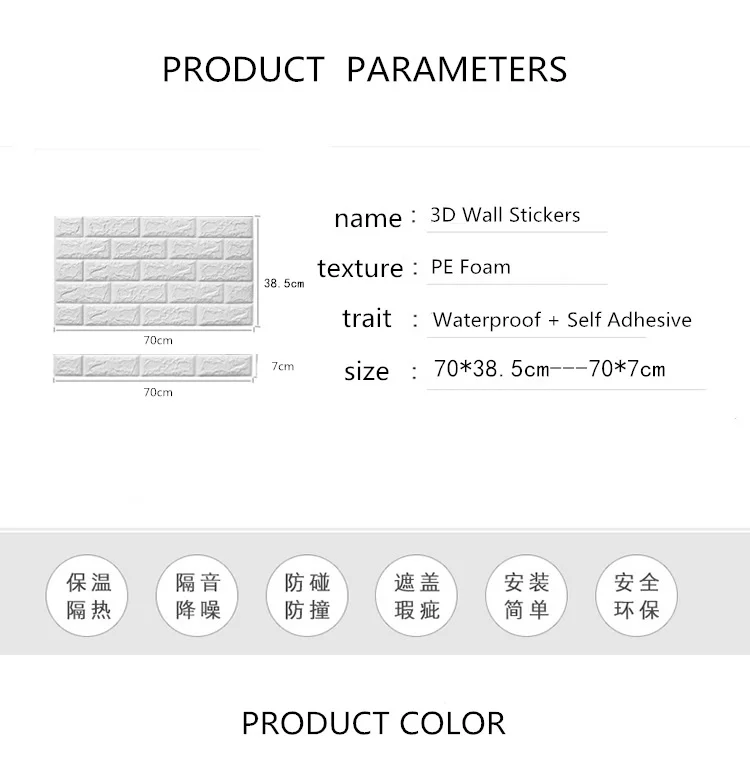Click the 70cm label under large panel
The width and height of the screenshot is (750, 767).
tap(158, 340)
